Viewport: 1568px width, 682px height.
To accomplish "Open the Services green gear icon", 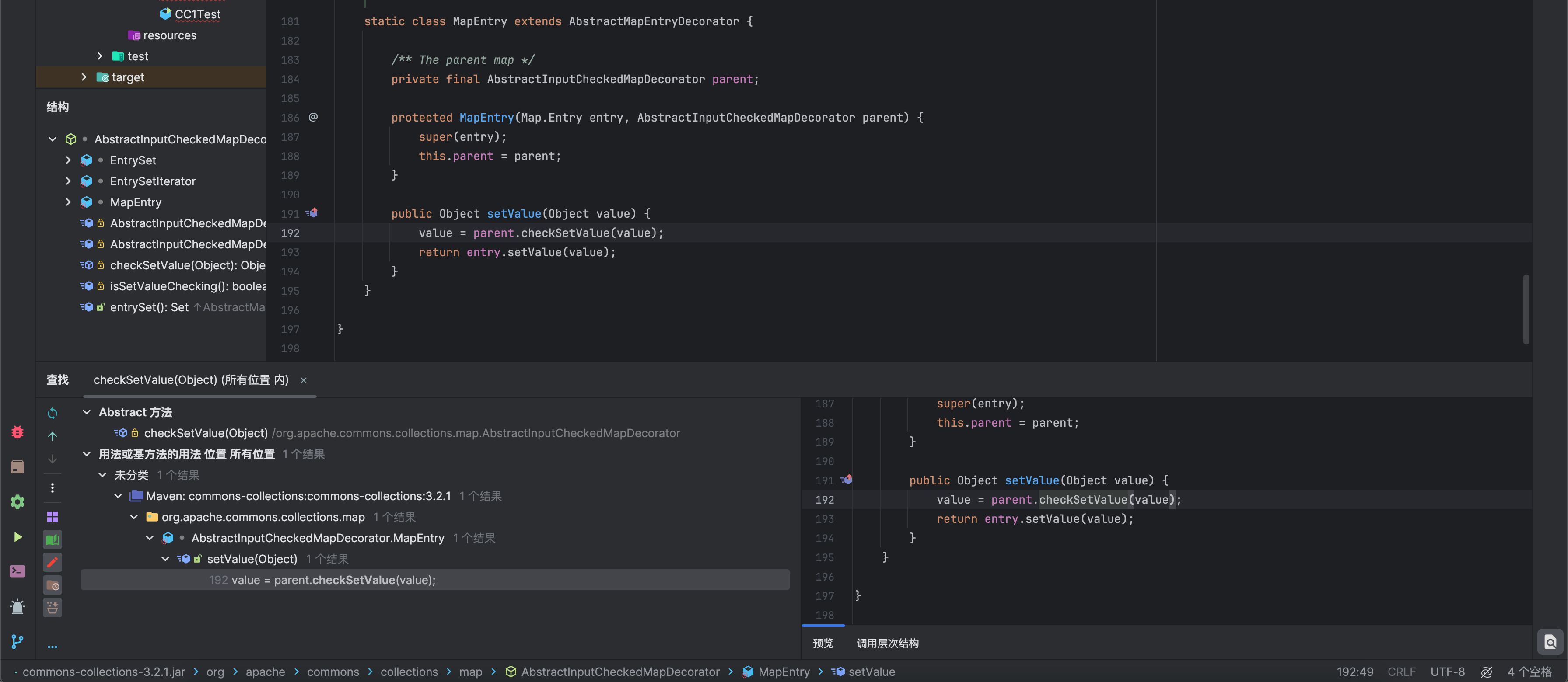I will pyautogui.click(x=17, y=502).
